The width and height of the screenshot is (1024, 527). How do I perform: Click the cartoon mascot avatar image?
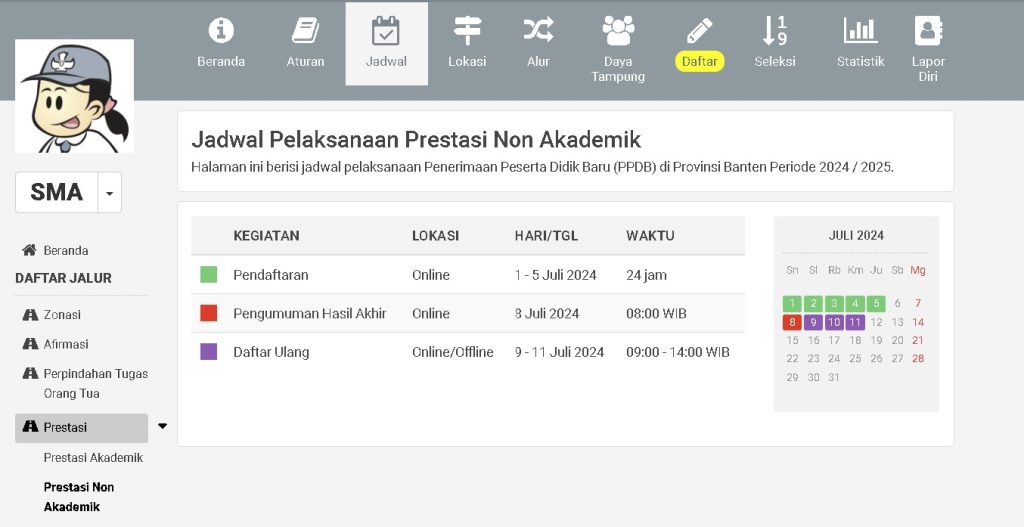75,96
